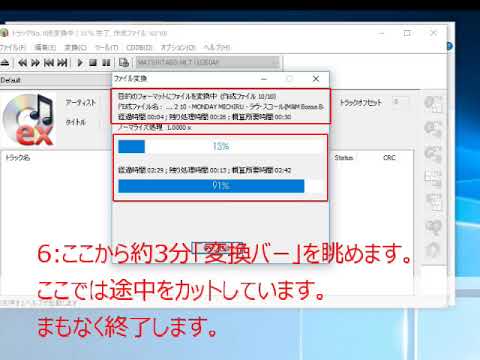Click the CDex disc logo image
The image size is (480, 360).
29,120
